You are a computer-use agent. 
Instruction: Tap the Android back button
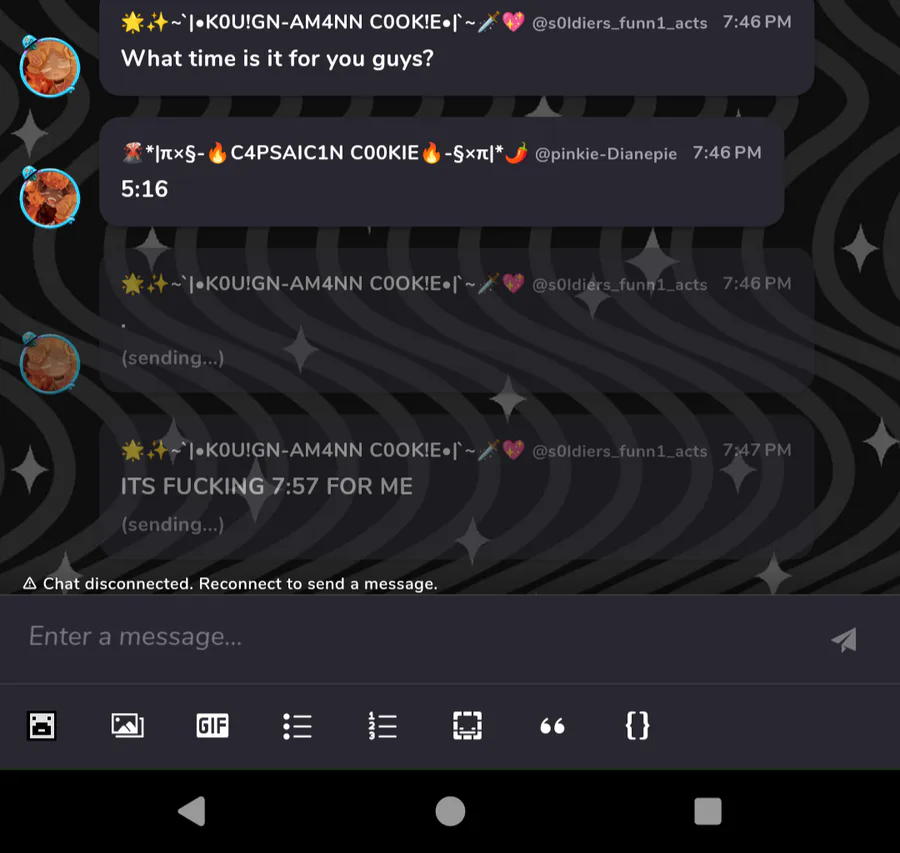(192, 811)
